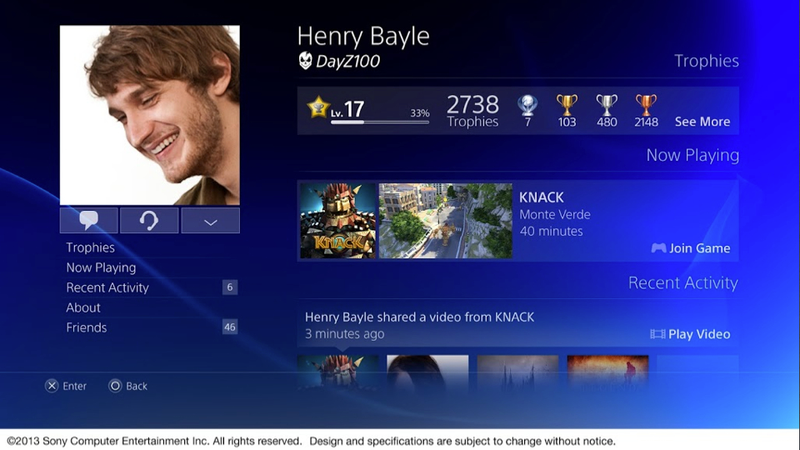Click See More for trophies

point(702,121)
